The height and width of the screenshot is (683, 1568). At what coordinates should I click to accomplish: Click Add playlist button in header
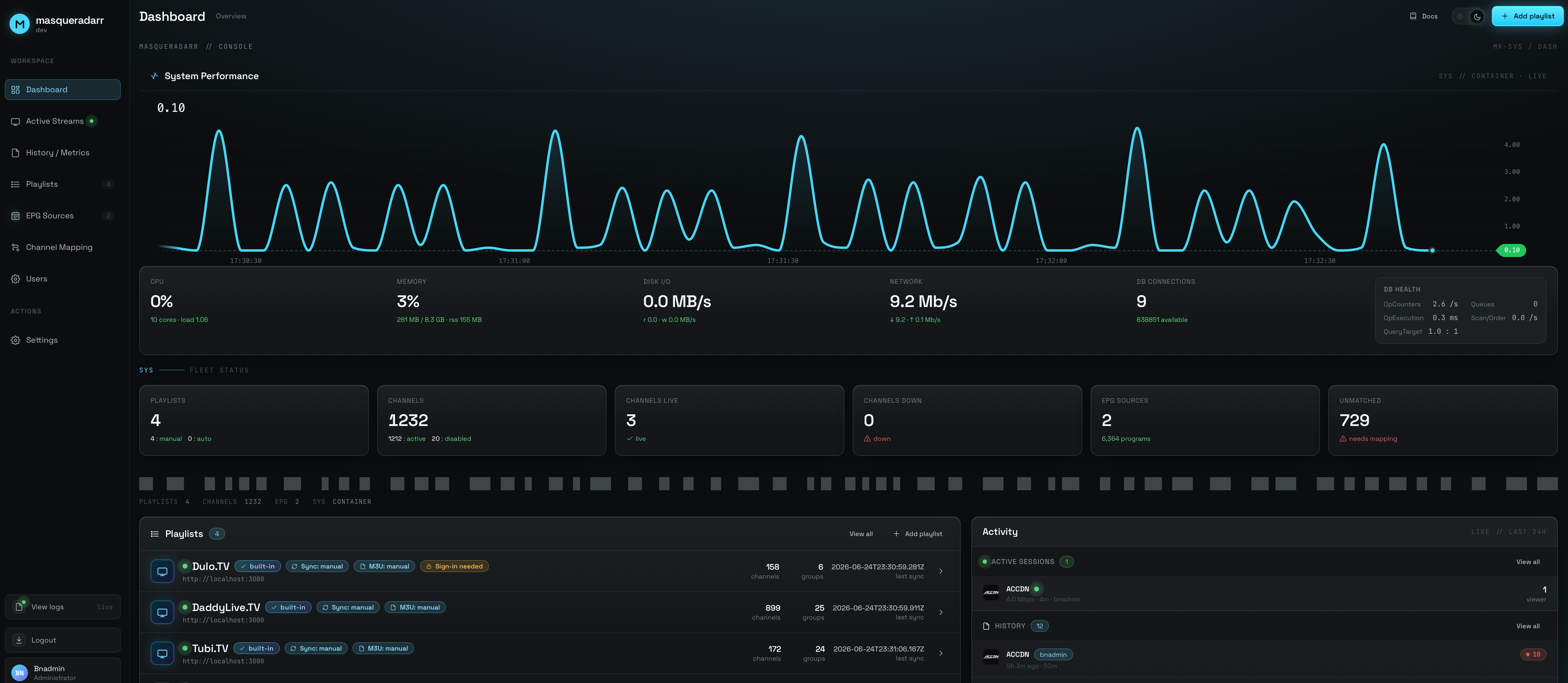point(1527,16)
